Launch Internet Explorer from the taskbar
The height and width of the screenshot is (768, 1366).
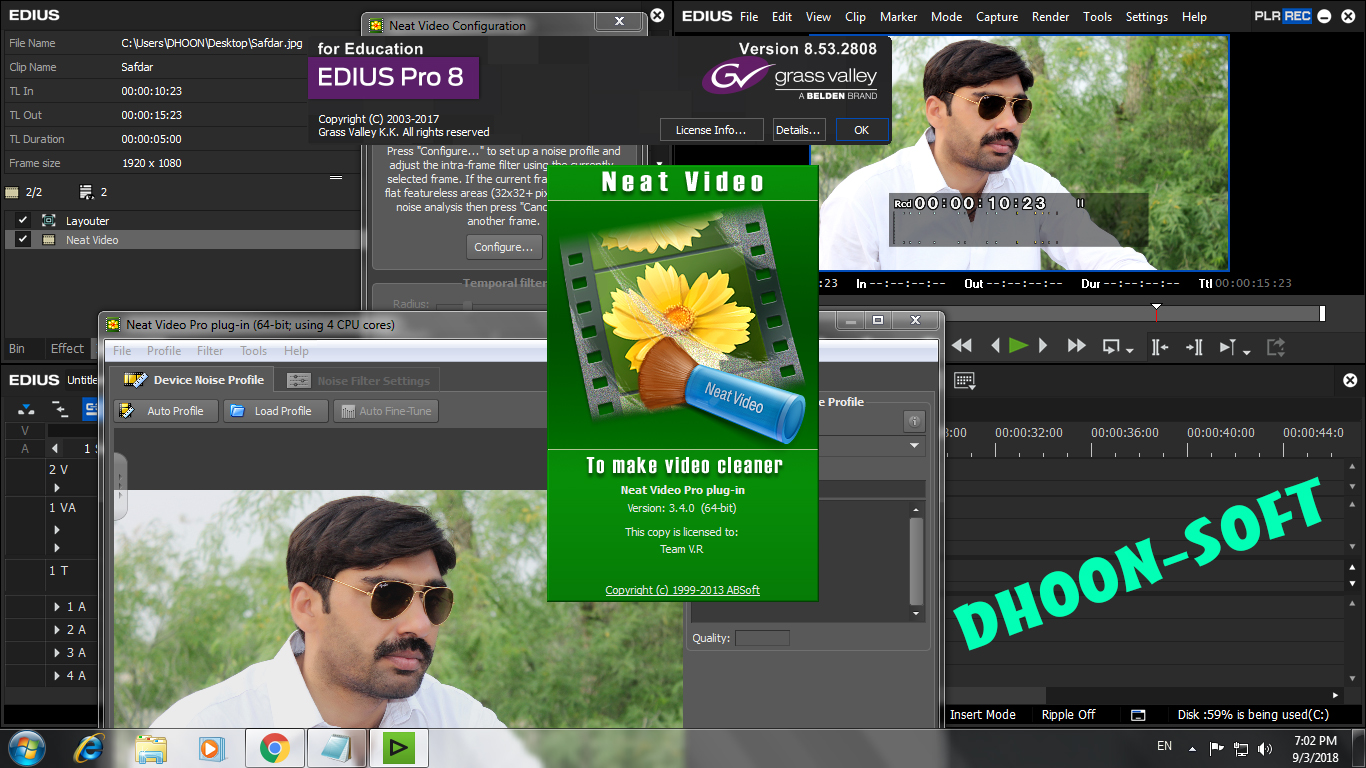point(89,747)
